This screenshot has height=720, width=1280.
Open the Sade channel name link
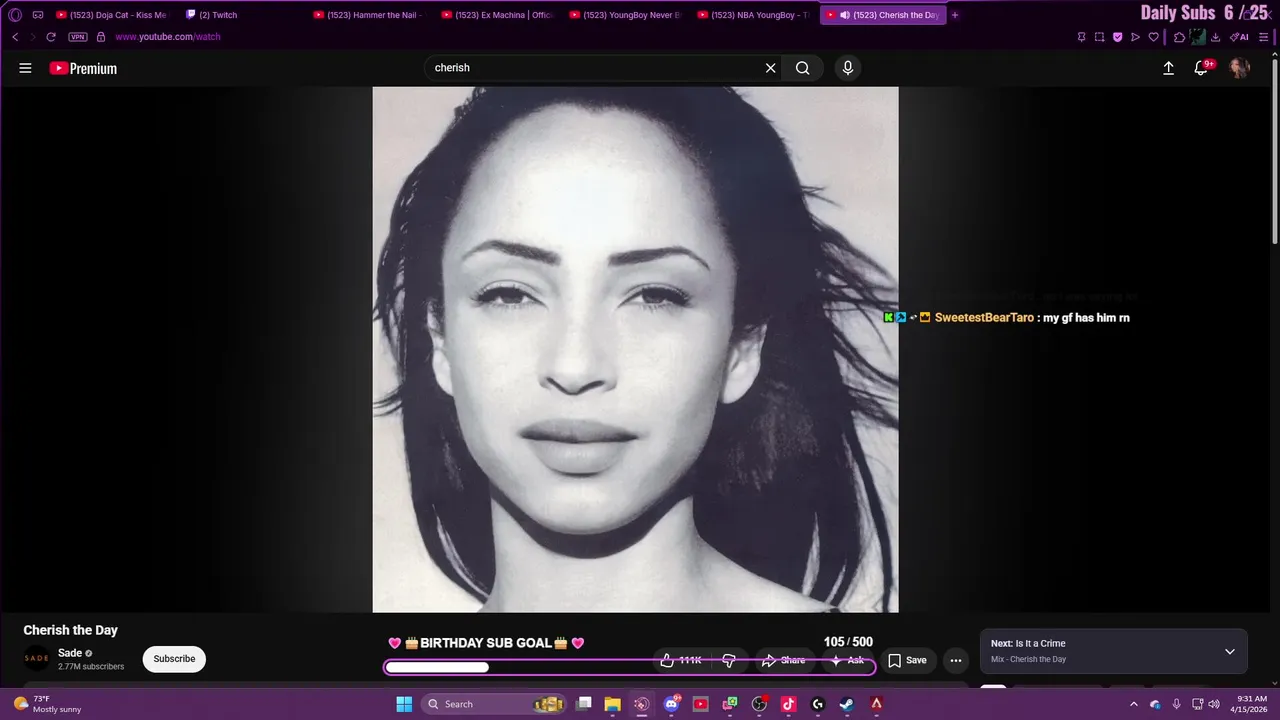pyautogui.click(x=70, y=653)
